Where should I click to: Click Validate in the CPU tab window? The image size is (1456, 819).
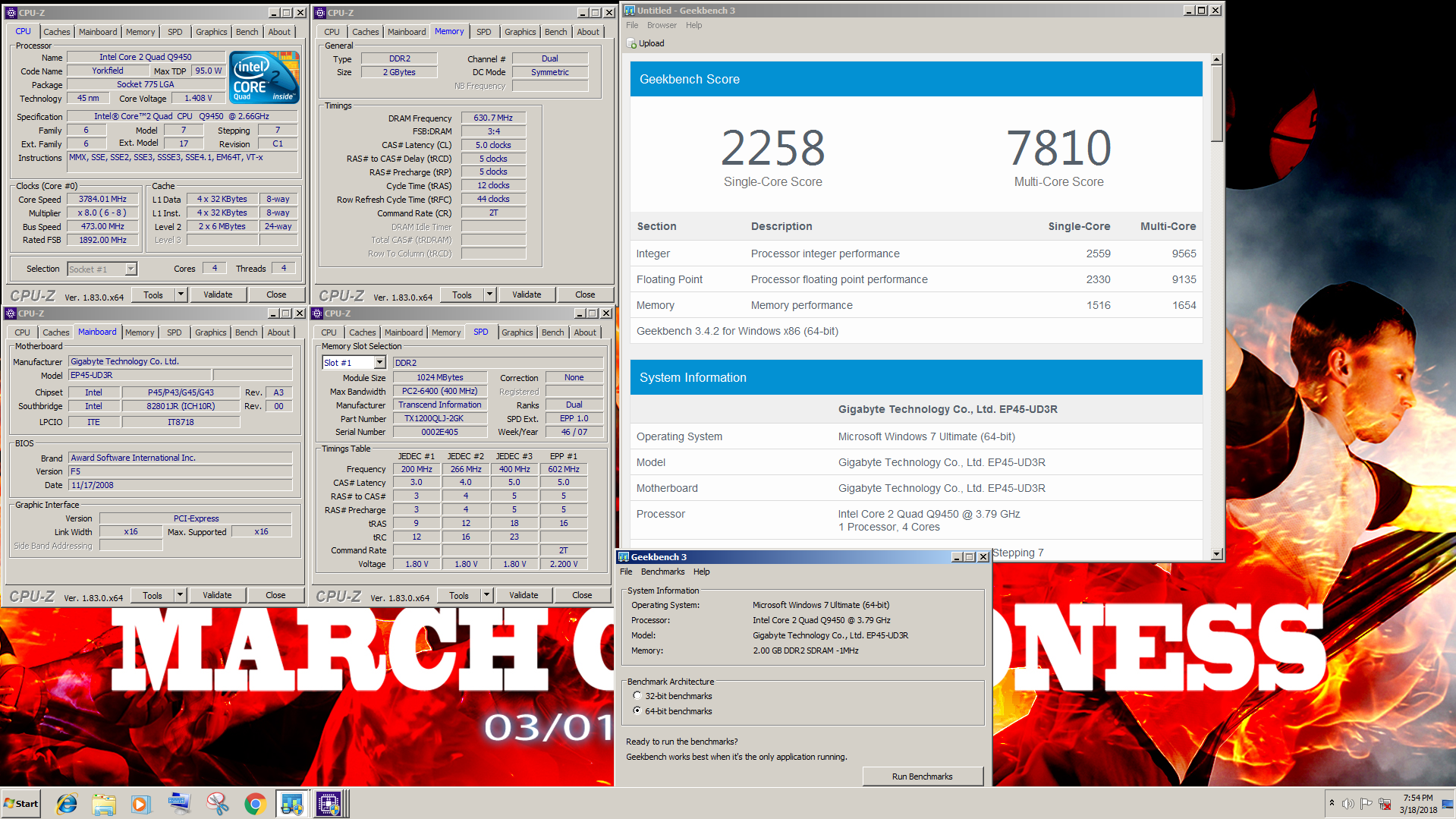[x=218, y=295]
